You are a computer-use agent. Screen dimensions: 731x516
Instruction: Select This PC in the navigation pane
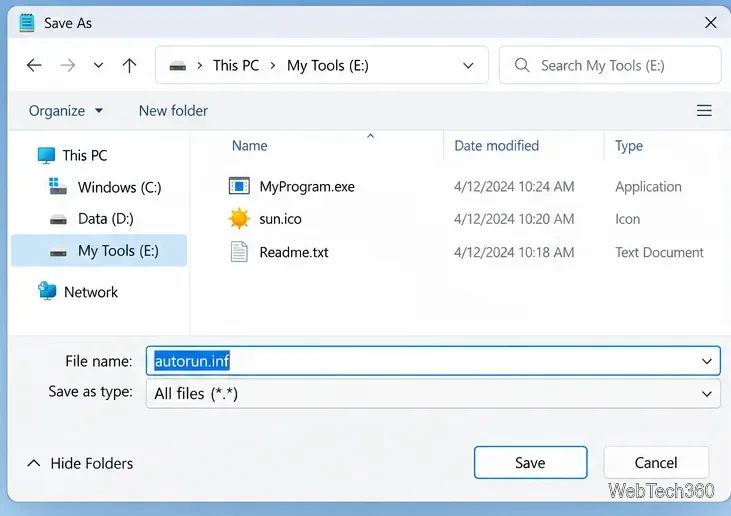click(85, 155)
